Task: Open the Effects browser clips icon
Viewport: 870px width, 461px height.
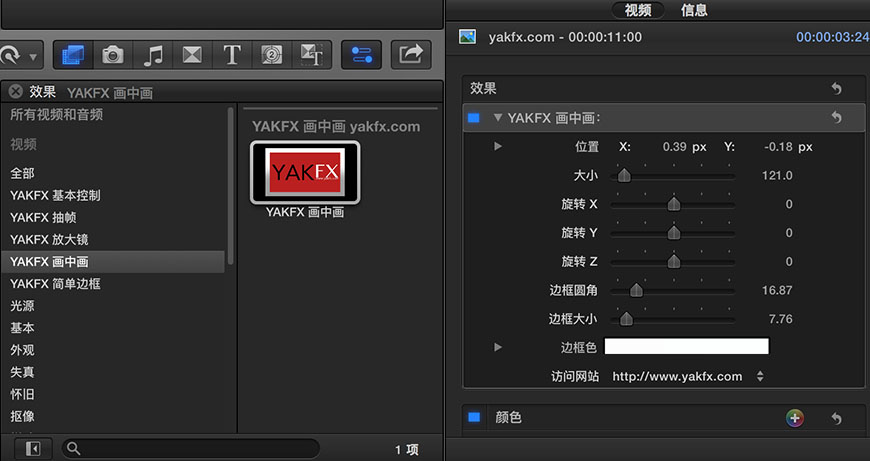Action: (x=73, y=55)
